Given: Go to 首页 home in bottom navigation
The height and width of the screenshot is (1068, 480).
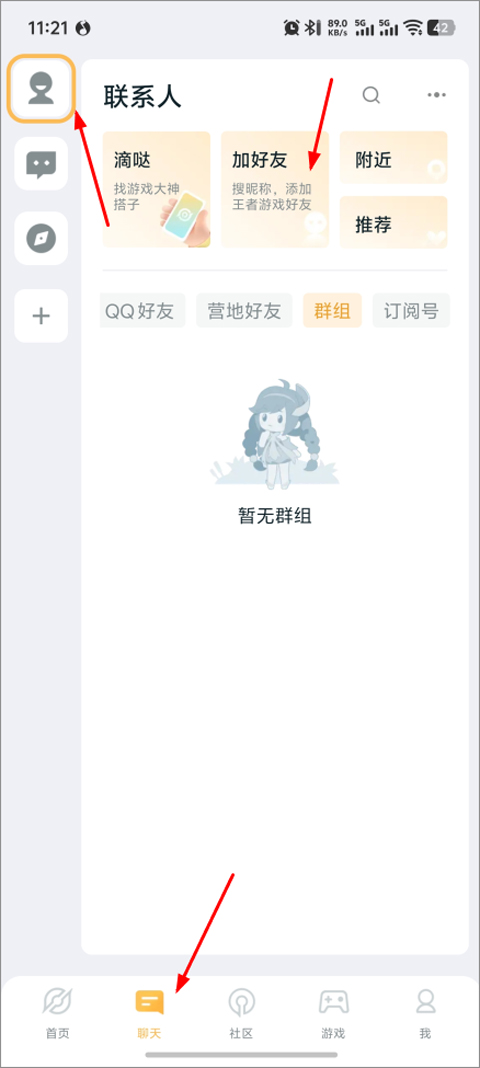Looking at the screenshot, I should pos(57,1014).
